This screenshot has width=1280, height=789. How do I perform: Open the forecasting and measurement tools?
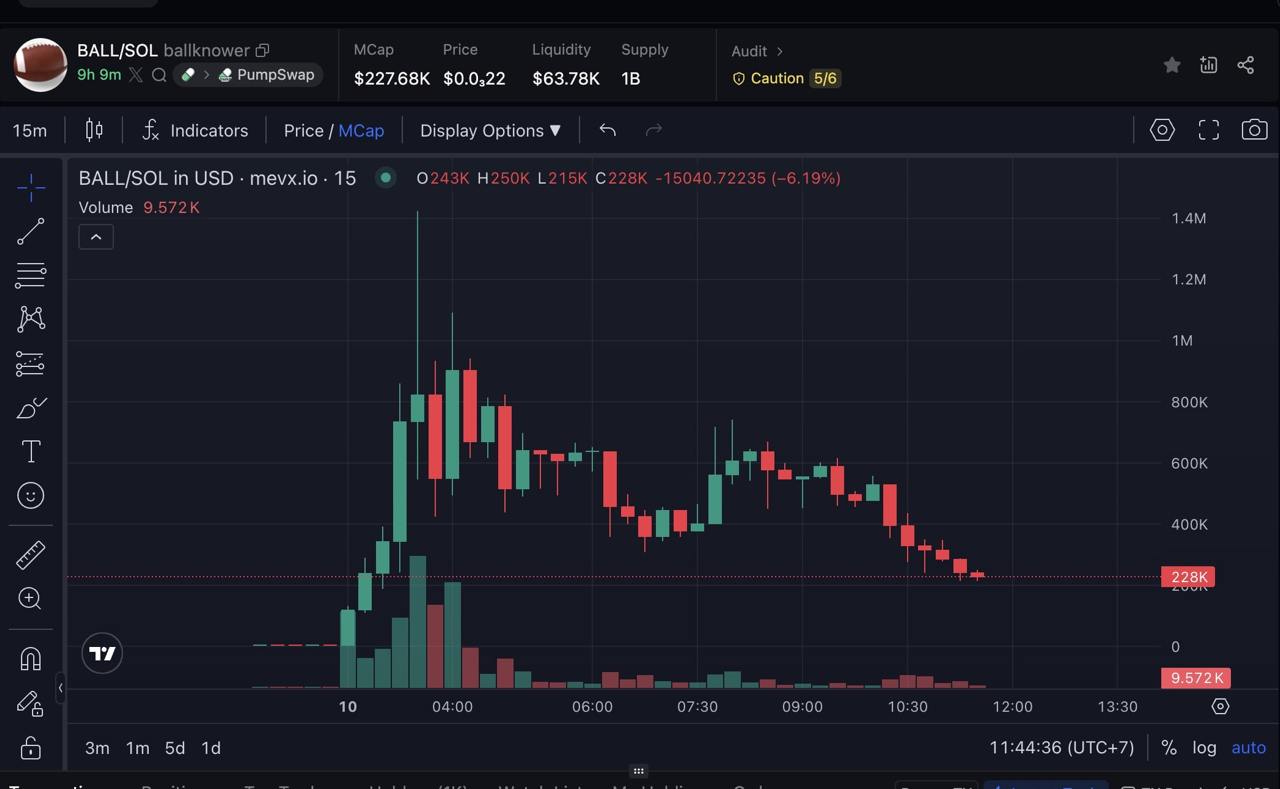click(x=31, y=364)
